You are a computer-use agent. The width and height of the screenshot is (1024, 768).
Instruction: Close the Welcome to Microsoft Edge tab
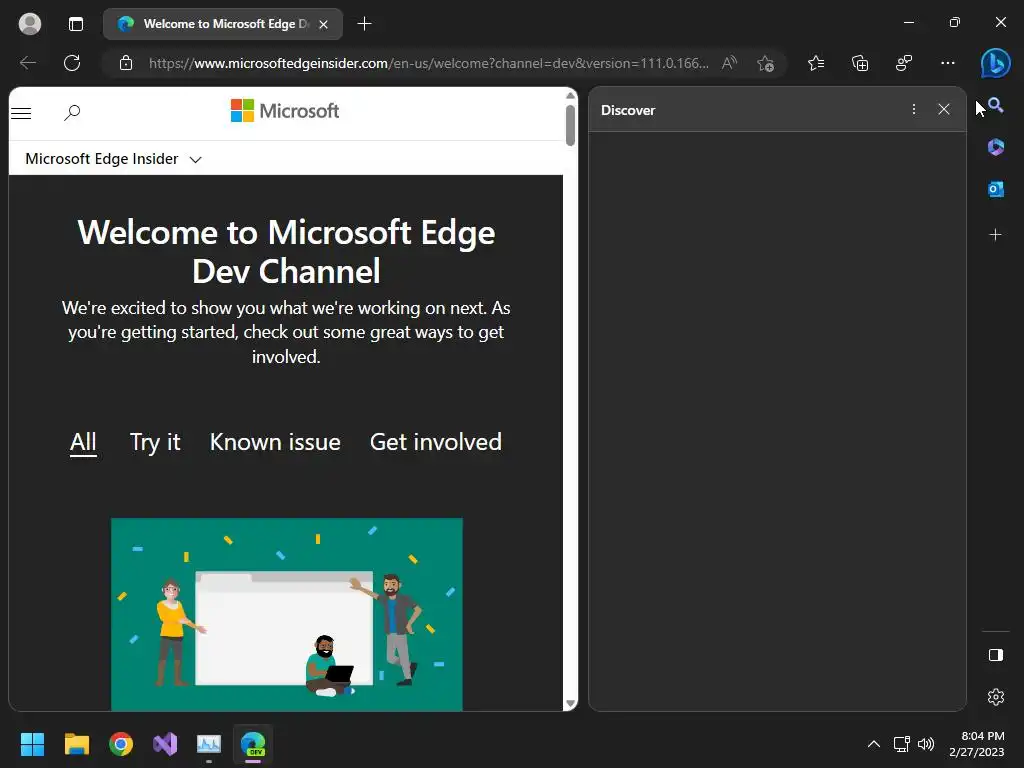pyautogui.click(x=323, y=24)
